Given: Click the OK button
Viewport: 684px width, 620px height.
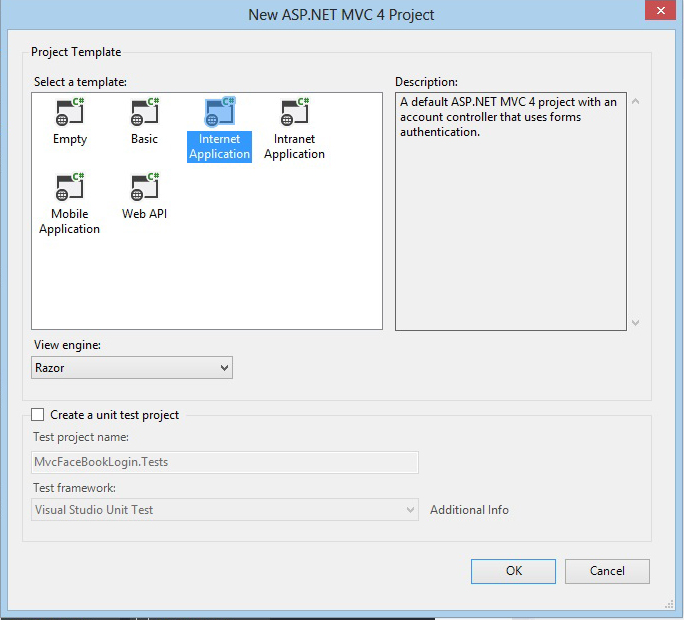Looking at the screenshot, I should 513,571.
